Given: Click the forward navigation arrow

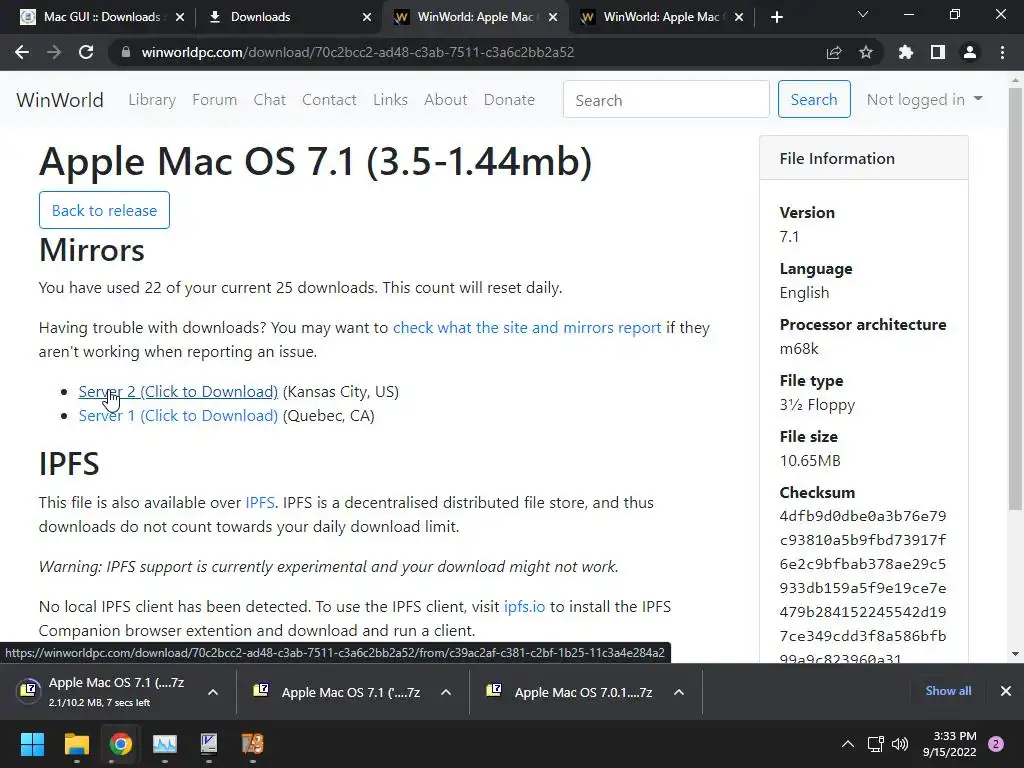Looking at the screenshot, I should coord(54,52).
